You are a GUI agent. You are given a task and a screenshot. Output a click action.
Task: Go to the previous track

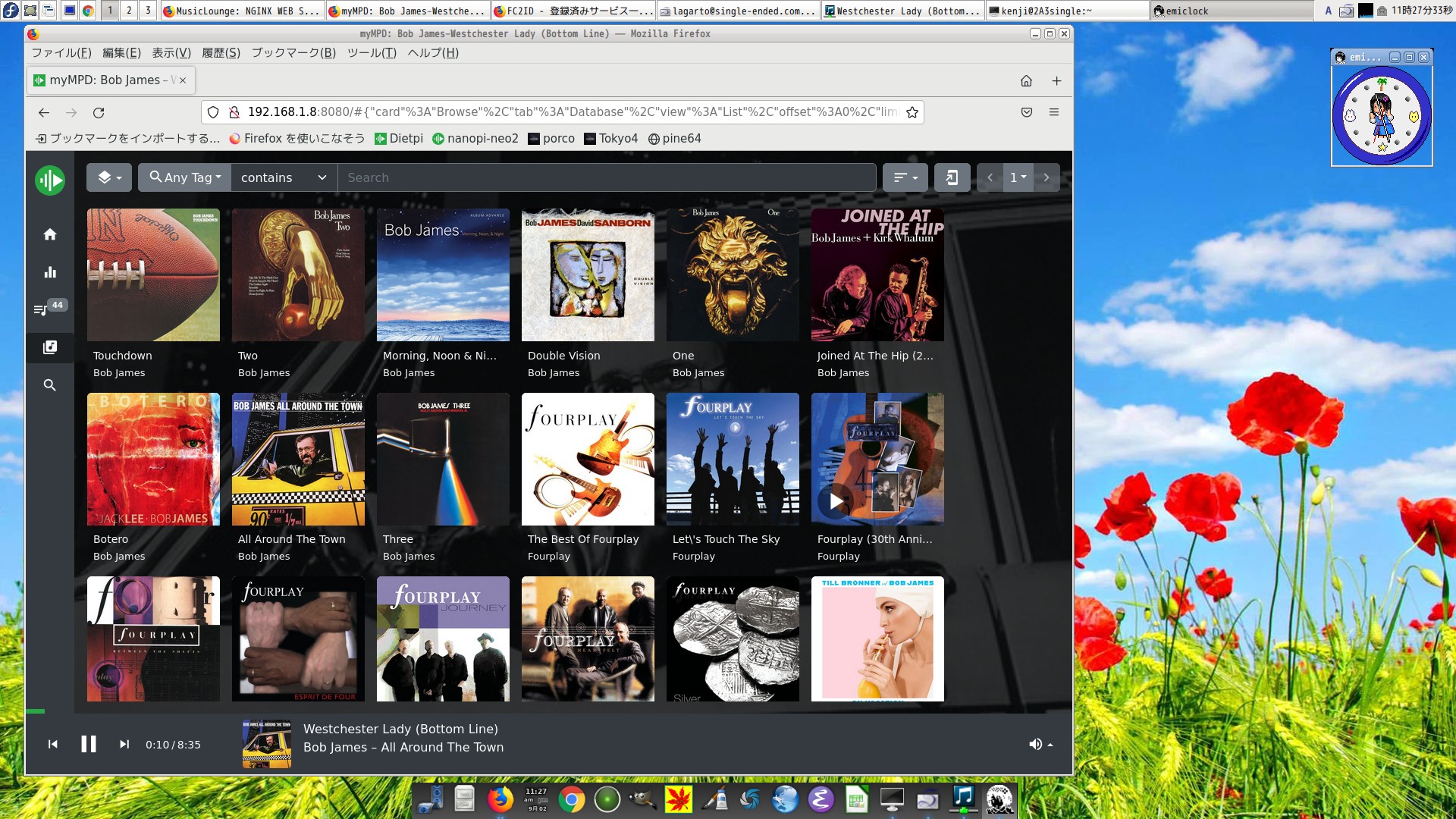point(53,744)
